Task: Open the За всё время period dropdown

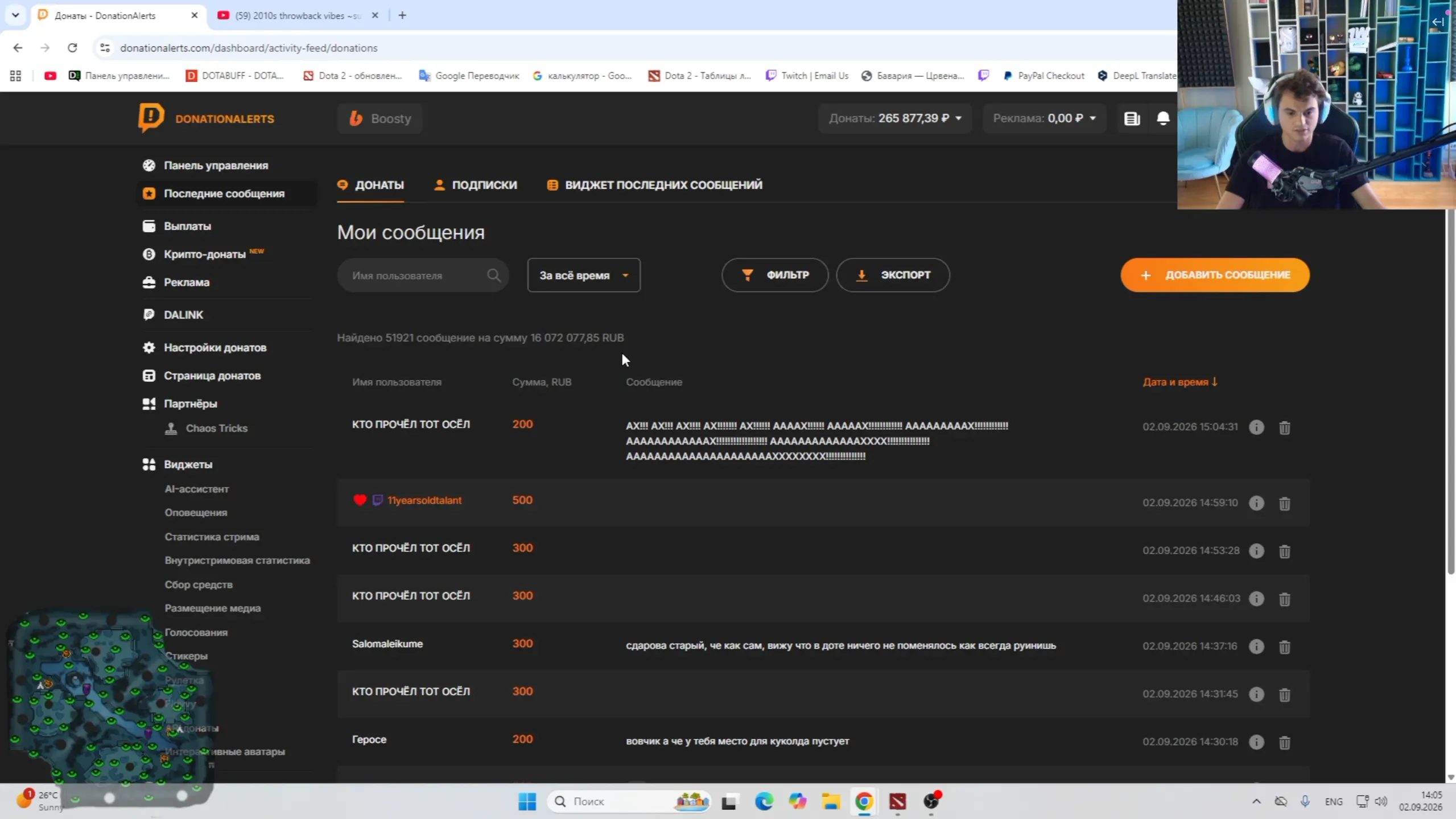Action: point(584,275)
